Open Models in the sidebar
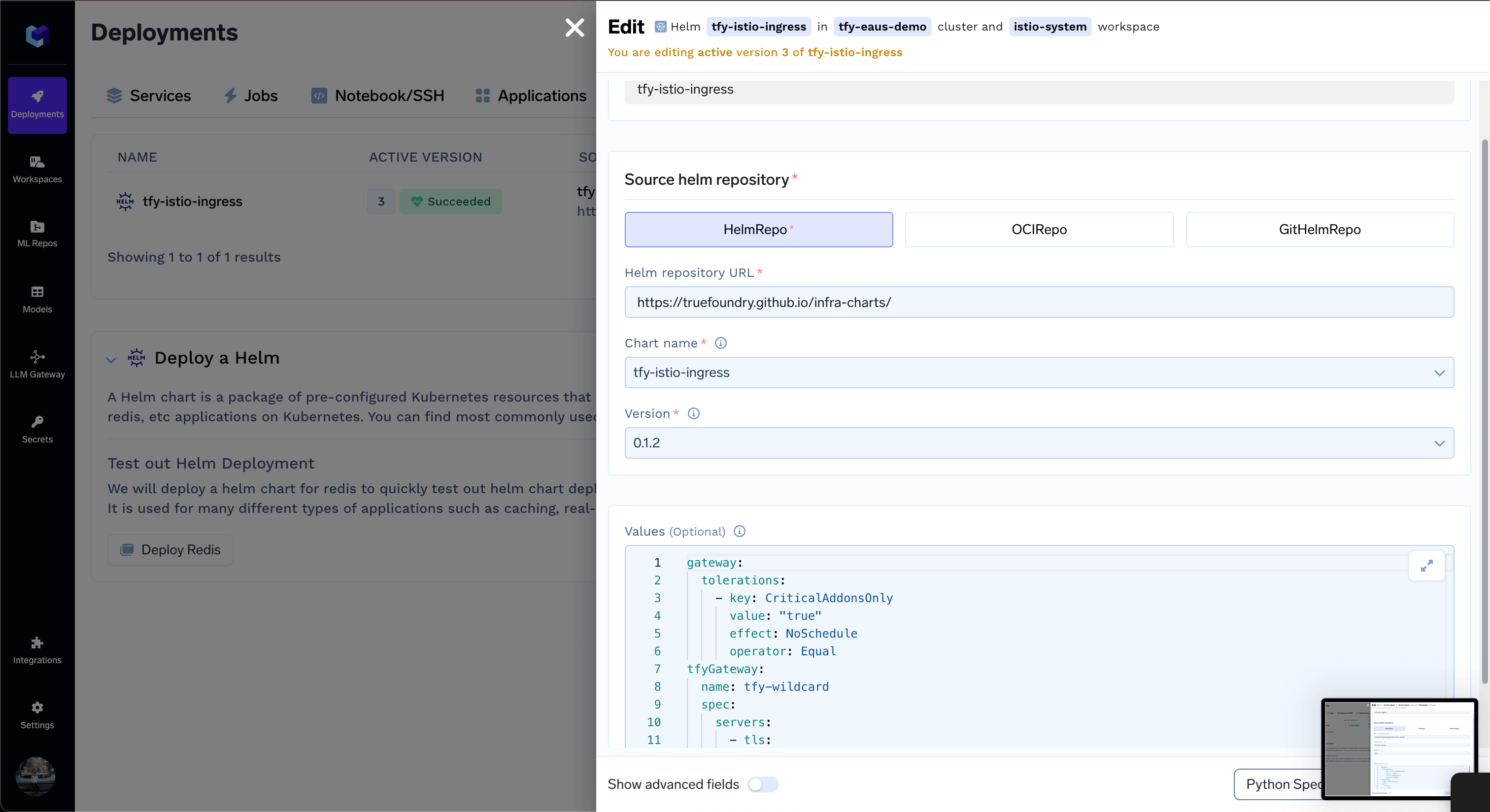1490x812 pixels. point(37,300)
